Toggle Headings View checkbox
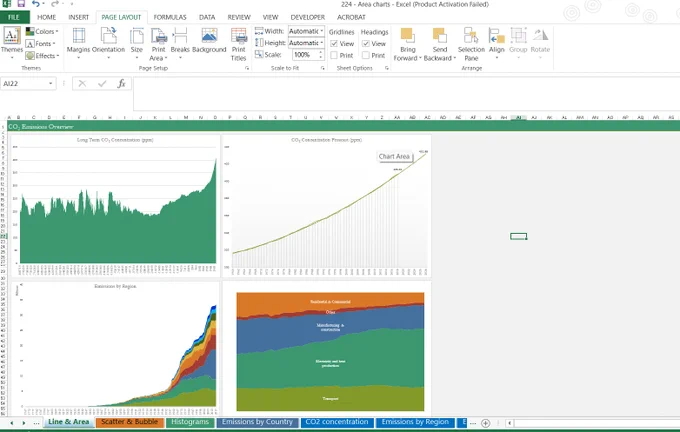The width and height of the screenshot is (680, 432). click(x=366, y=44)
